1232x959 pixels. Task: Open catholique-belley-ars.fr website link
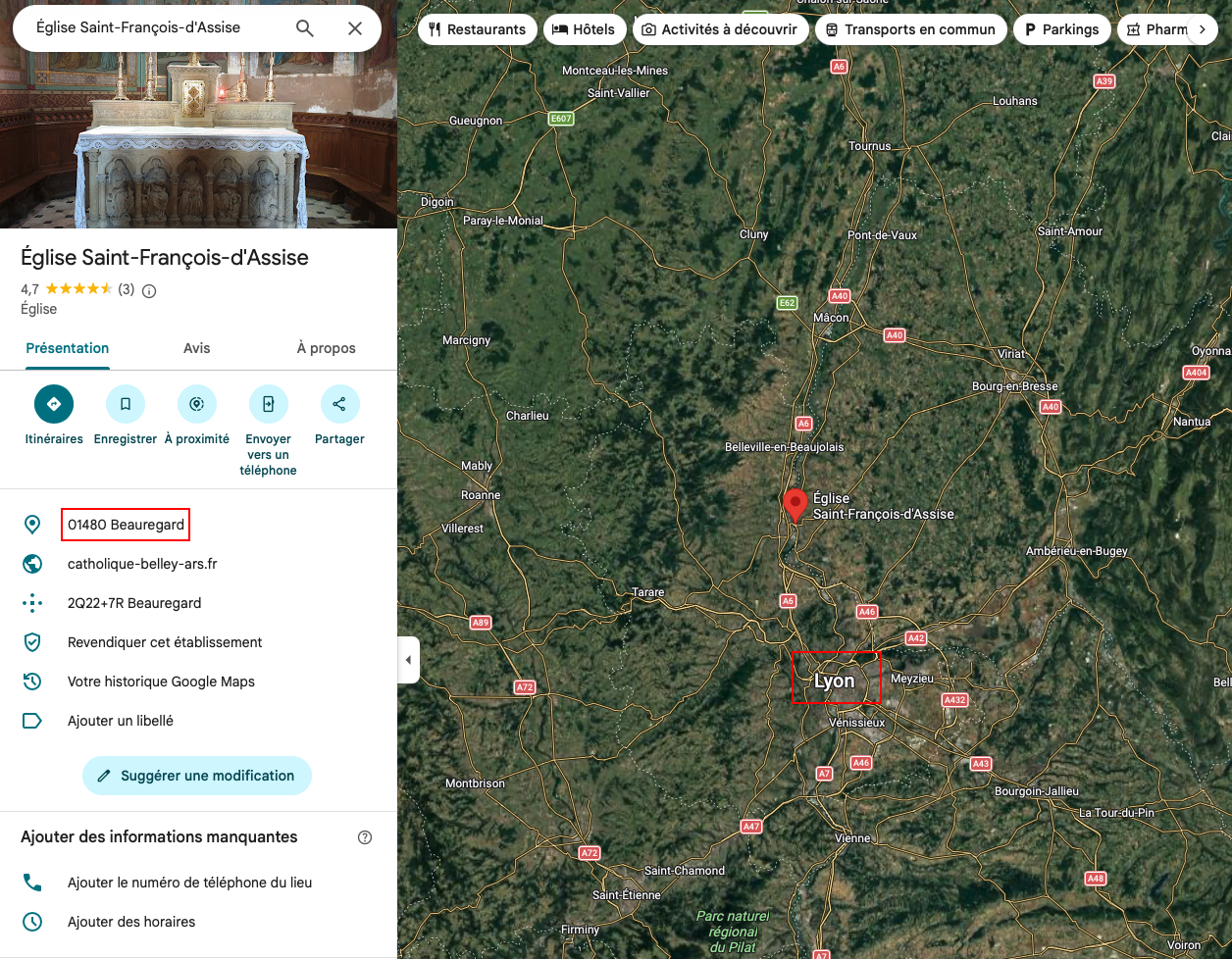coord(142,564)
